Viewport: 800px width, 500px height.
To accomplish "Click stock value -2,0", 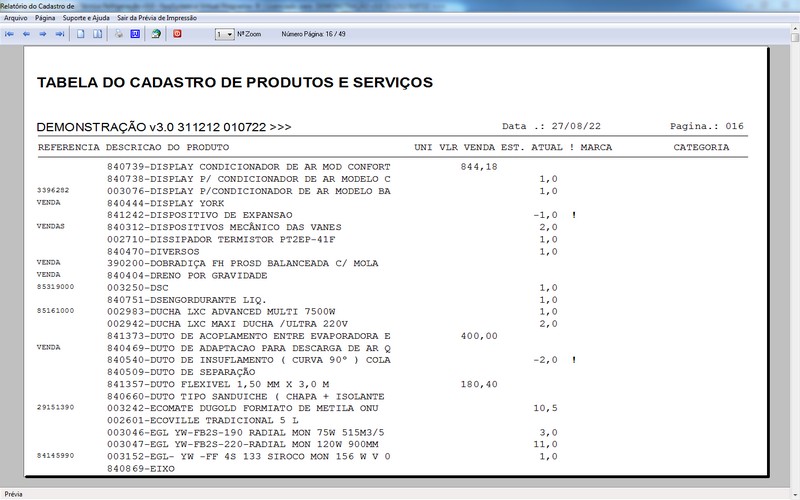I will click(545, 360).
